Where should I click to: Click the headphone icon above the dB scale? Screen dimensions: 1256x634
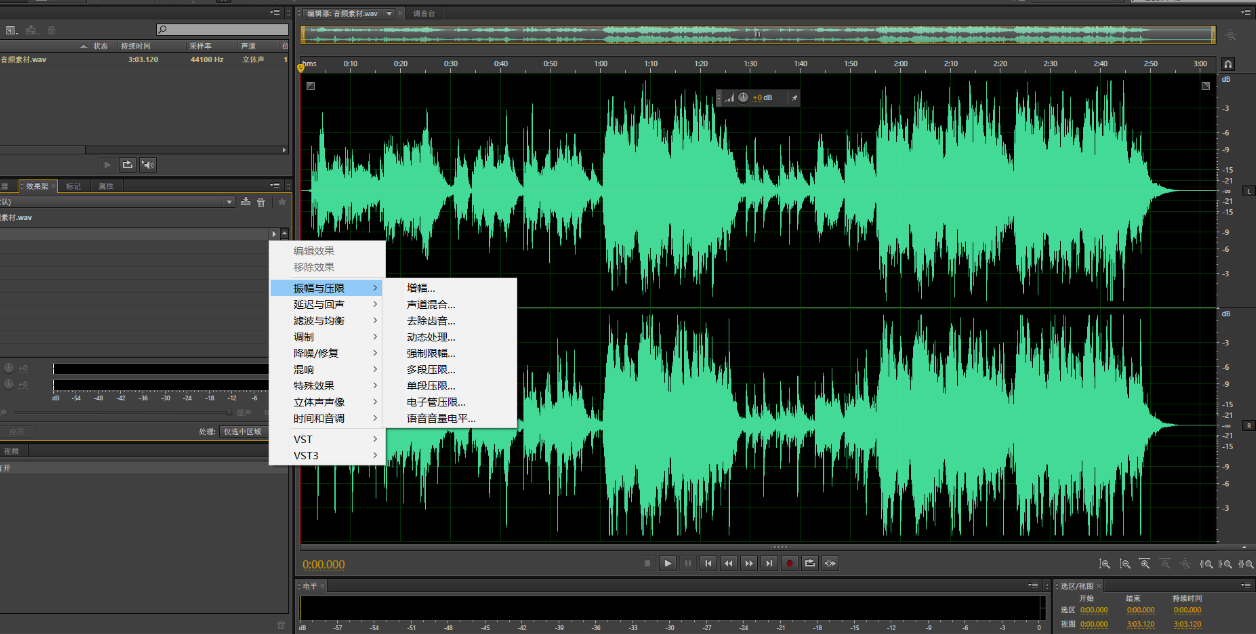coord(1228,62)
